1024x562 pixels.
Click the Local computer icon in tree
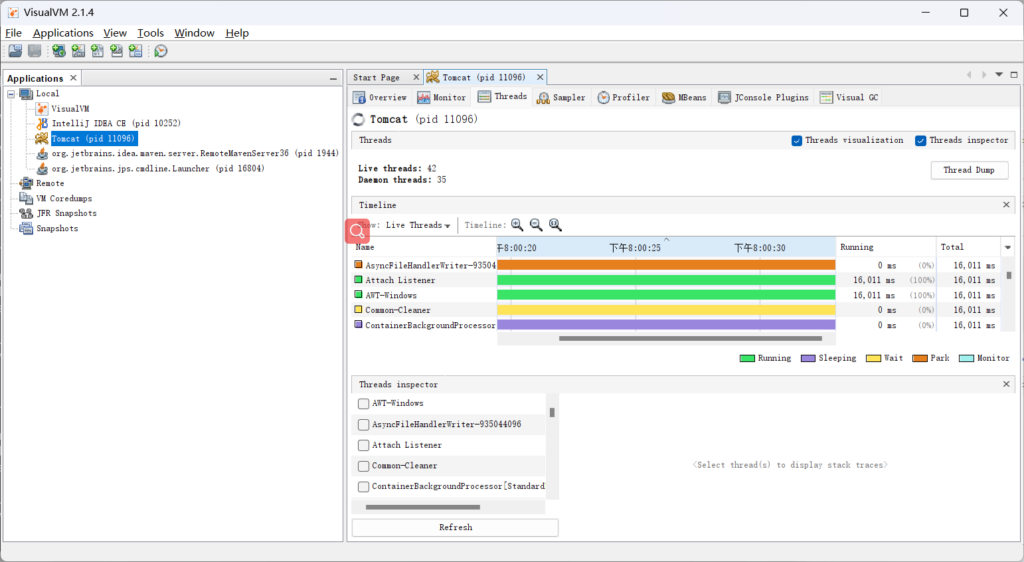point(26,94)
